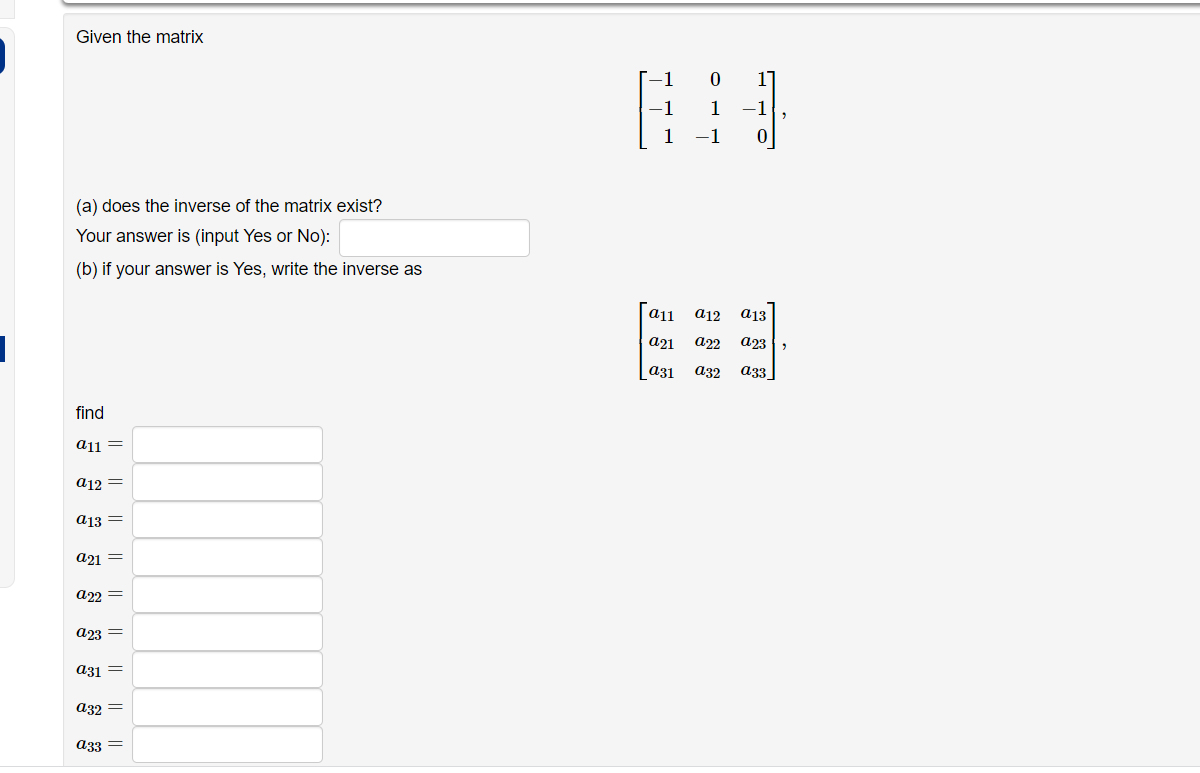Click part (b) instruction text

[250, 268]
